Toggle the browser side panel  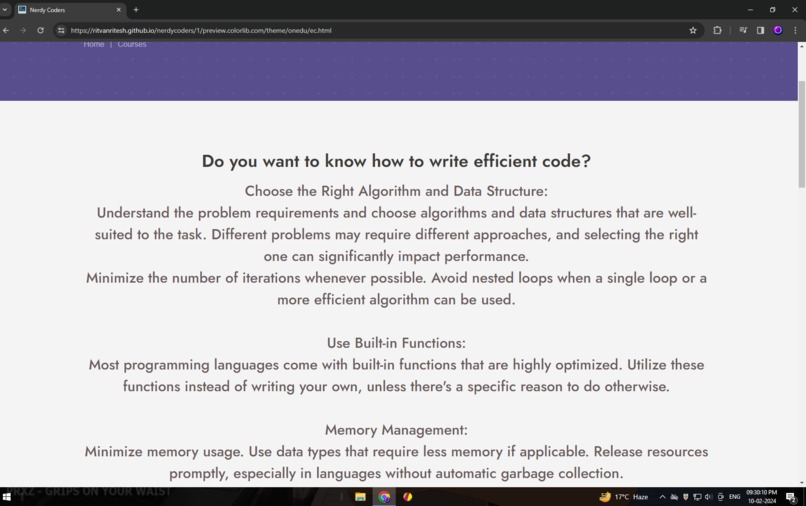point(760,30)
